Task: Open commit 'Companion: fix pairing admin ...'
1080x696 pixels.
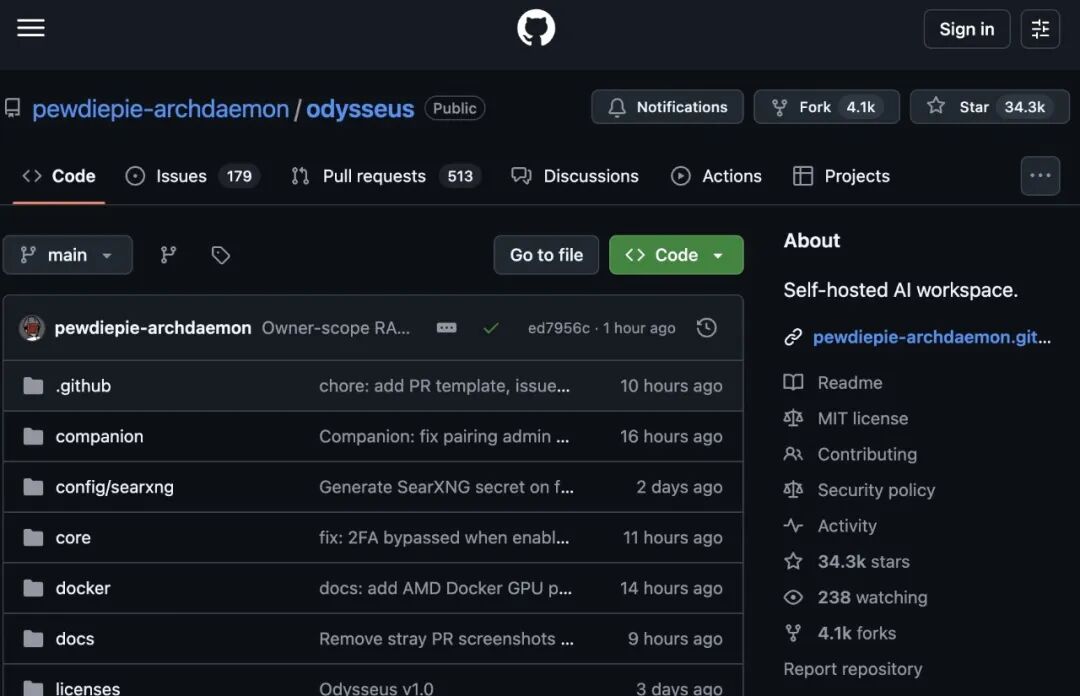Action: click(x=444, y=436)
